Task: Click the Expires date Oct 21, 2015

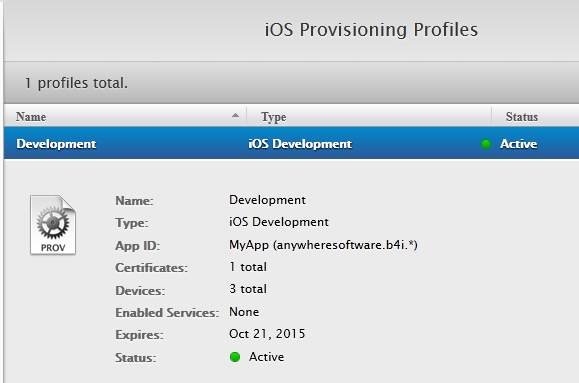Action: pos(267,334)
